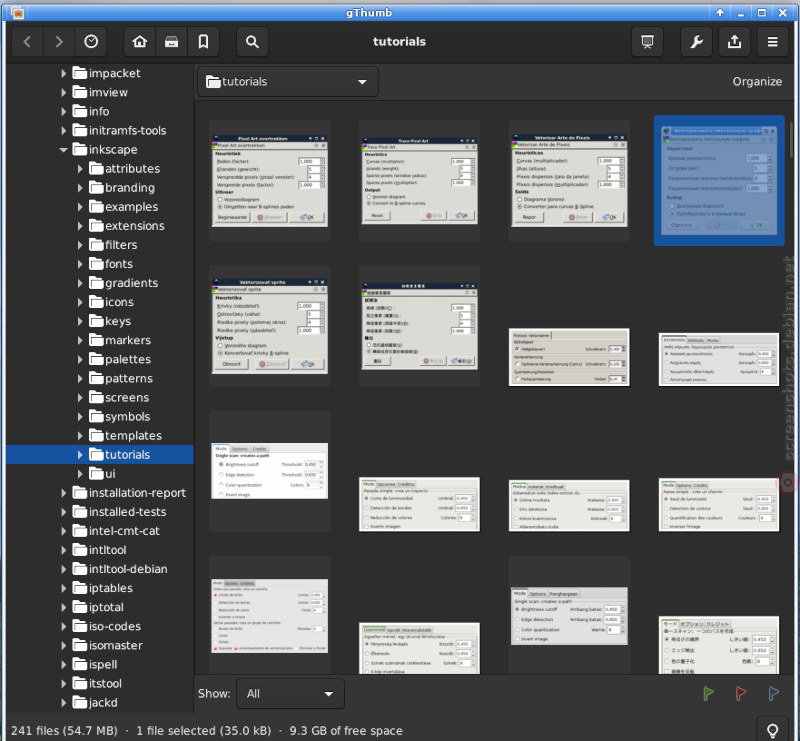This screenshot has width=800, height=741.
Task: Start the presentation slideshow
Action: click(x=647, y=42)
